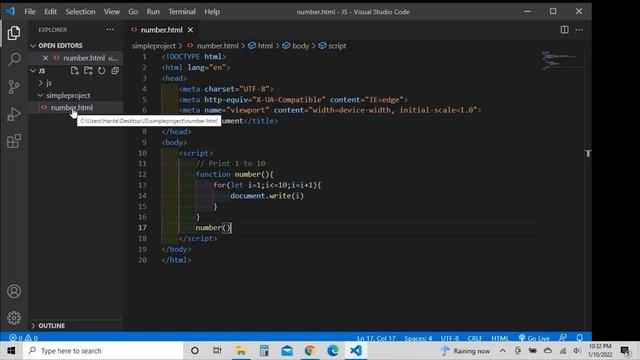Open the Manage gear icon
The image size is (640, 360).
[14, 318]
